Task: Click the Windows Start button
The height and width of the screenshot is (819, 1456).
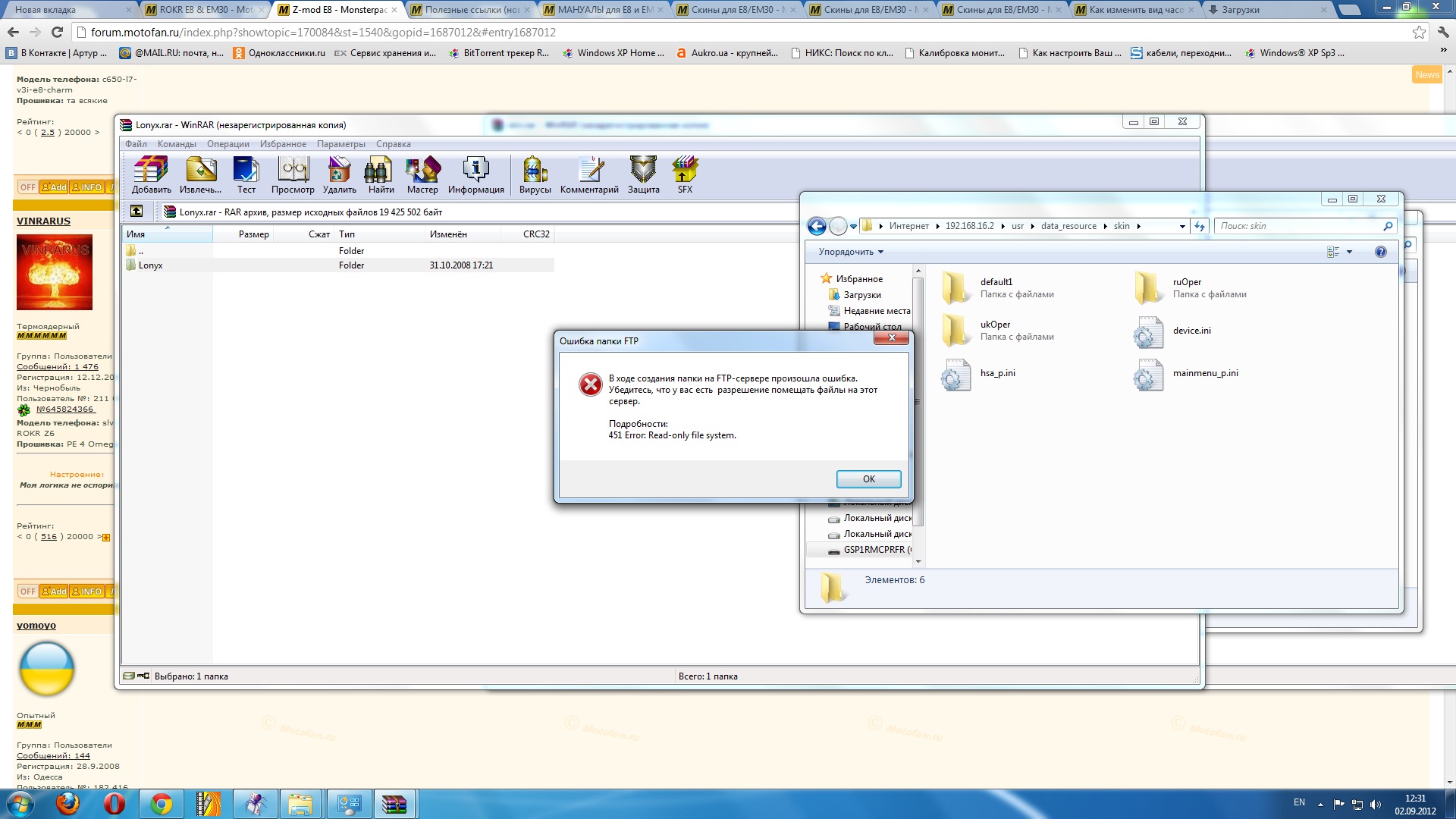Action: tap(20, 804)
